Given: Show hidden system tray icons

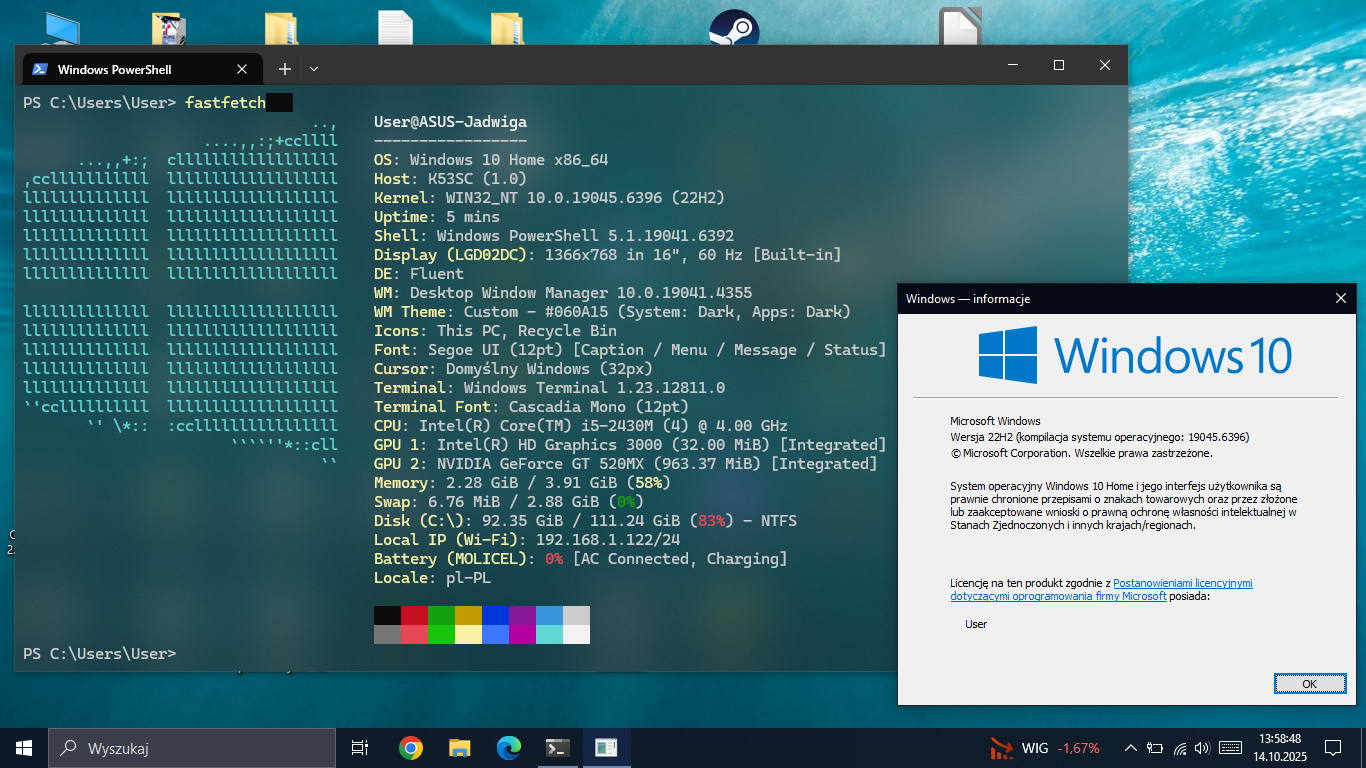Looking at the screenshot, I should [1131, 748].
